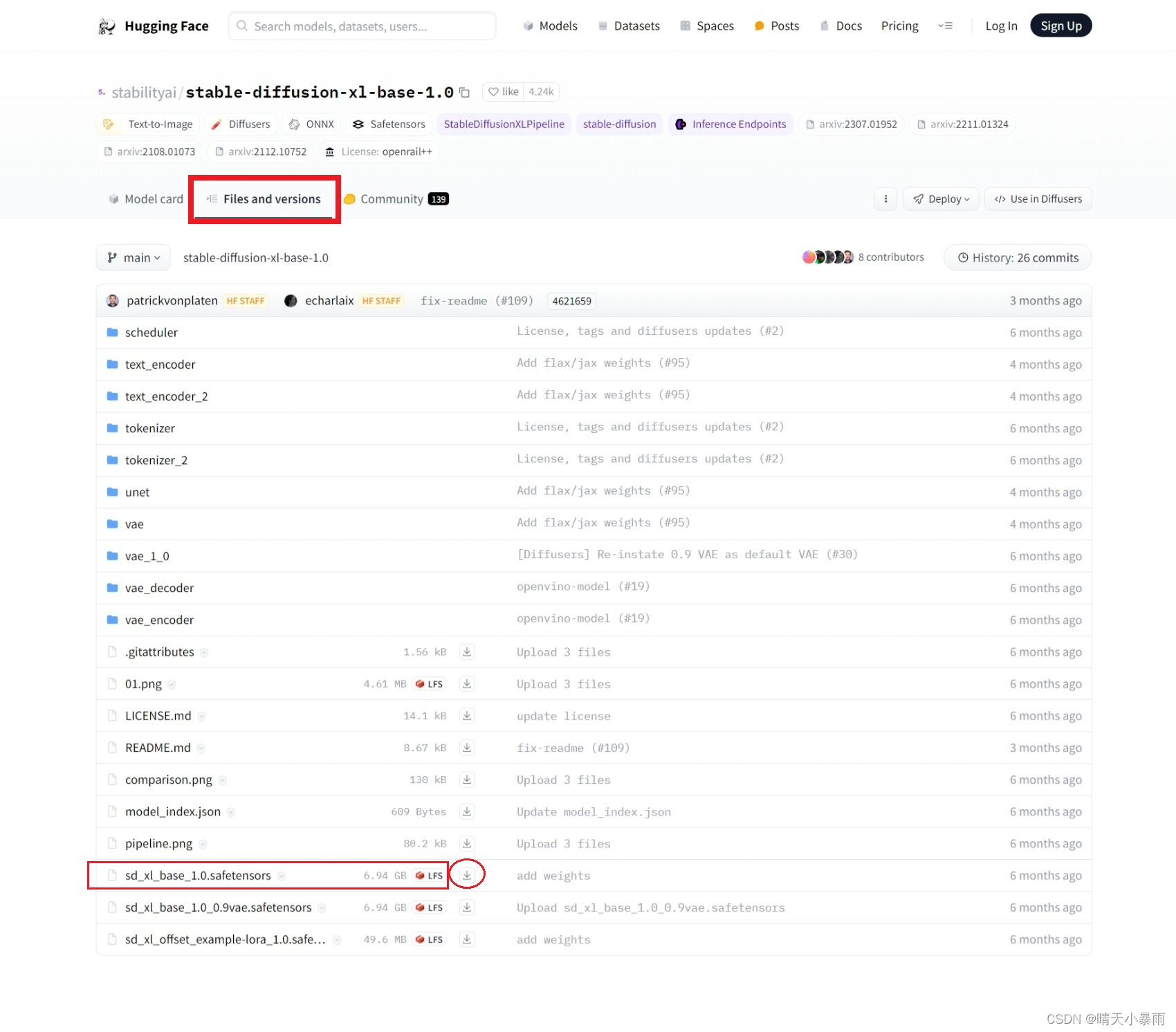This screenshot has height=1032, width=1176.
Task: Open the vae_decoder folder
Action: (159, 588)
